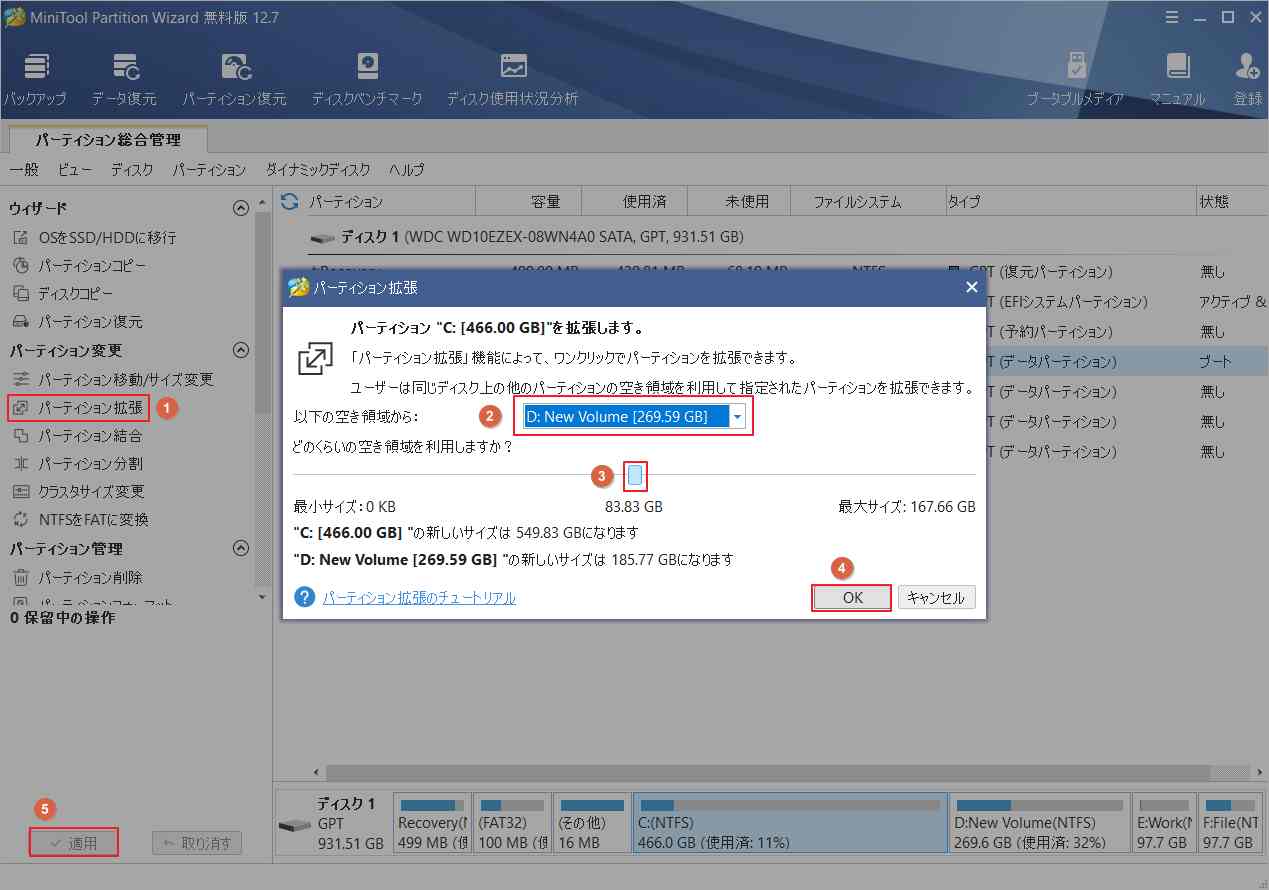Open the 一般 menu

[x=24, y=170]
